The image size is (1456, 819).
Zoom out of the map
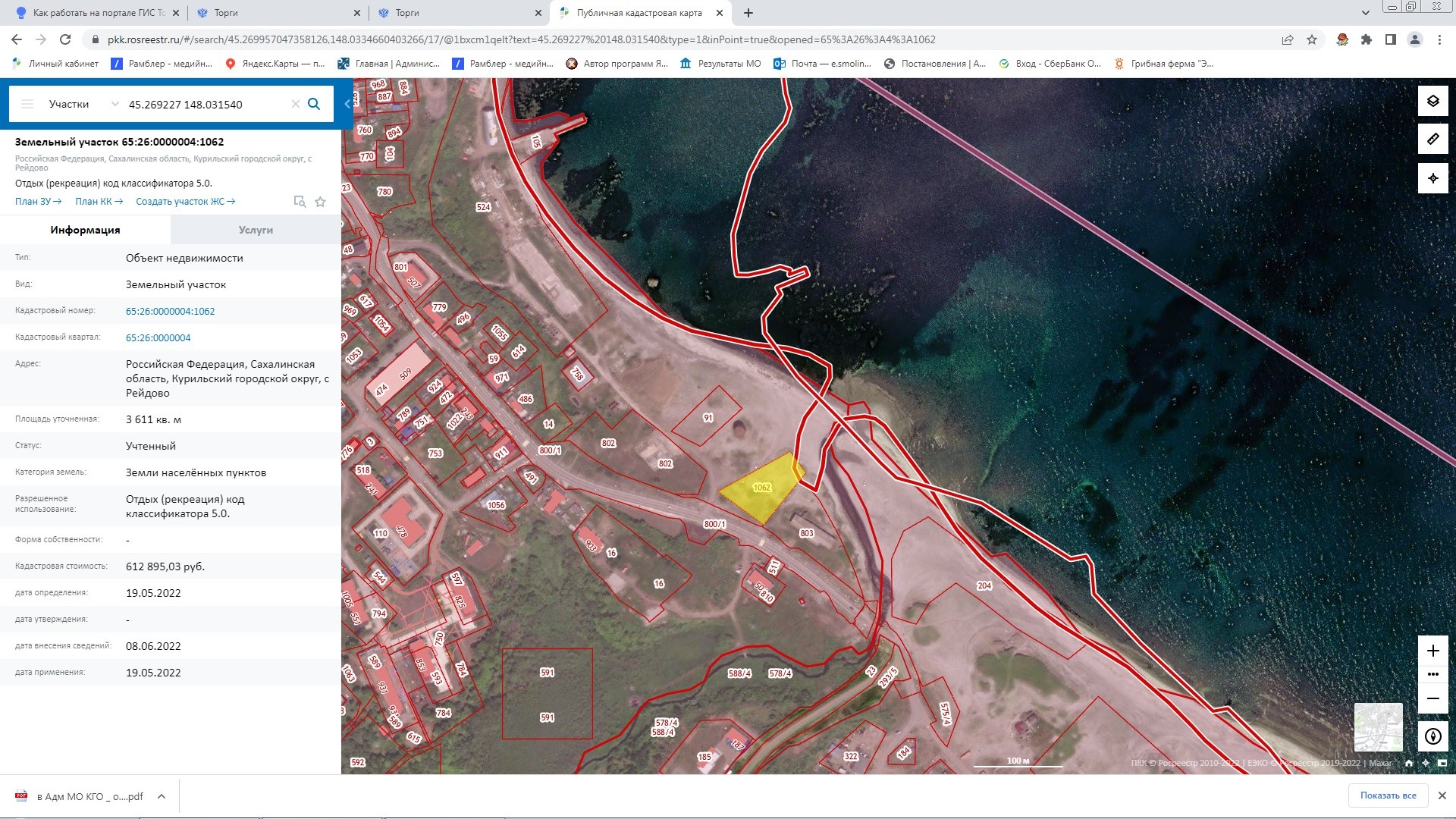1432,698
